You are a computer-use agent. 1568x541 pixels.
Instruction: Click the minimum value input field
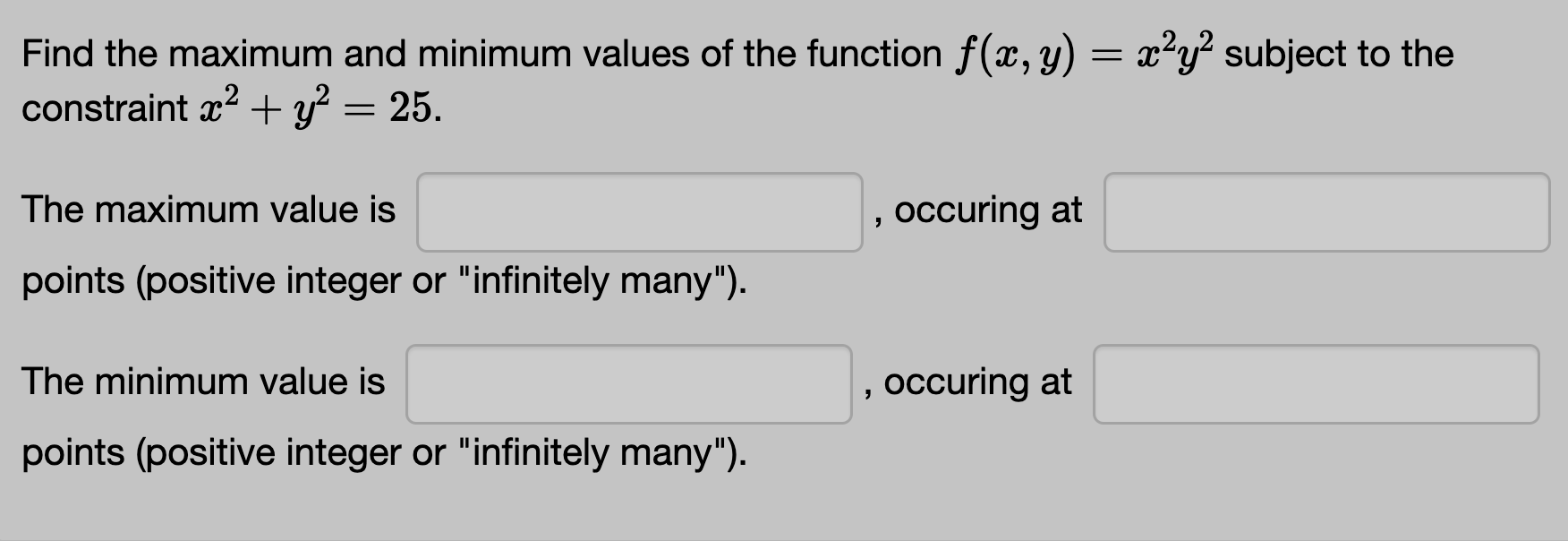coord(629,384)
